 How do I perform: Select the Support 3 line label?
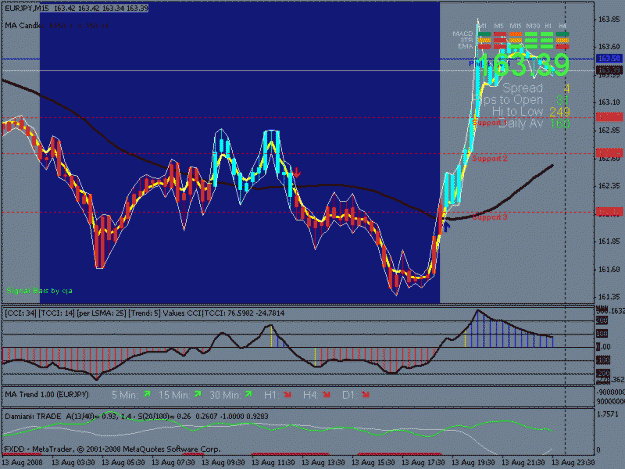(490, 217)
